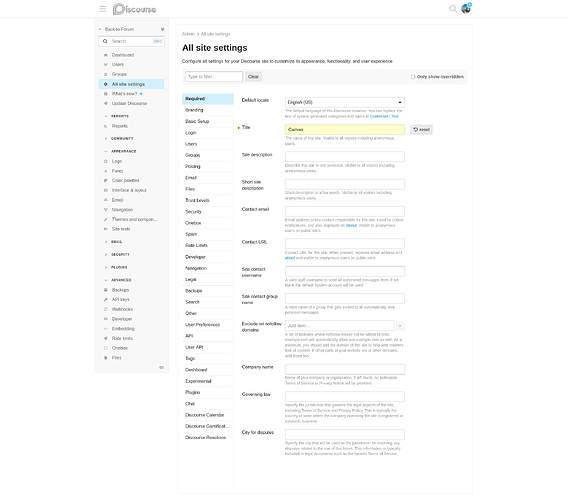The image size is (568, 500).
Task: Click the Company name text field
Action: click(345, 370)
